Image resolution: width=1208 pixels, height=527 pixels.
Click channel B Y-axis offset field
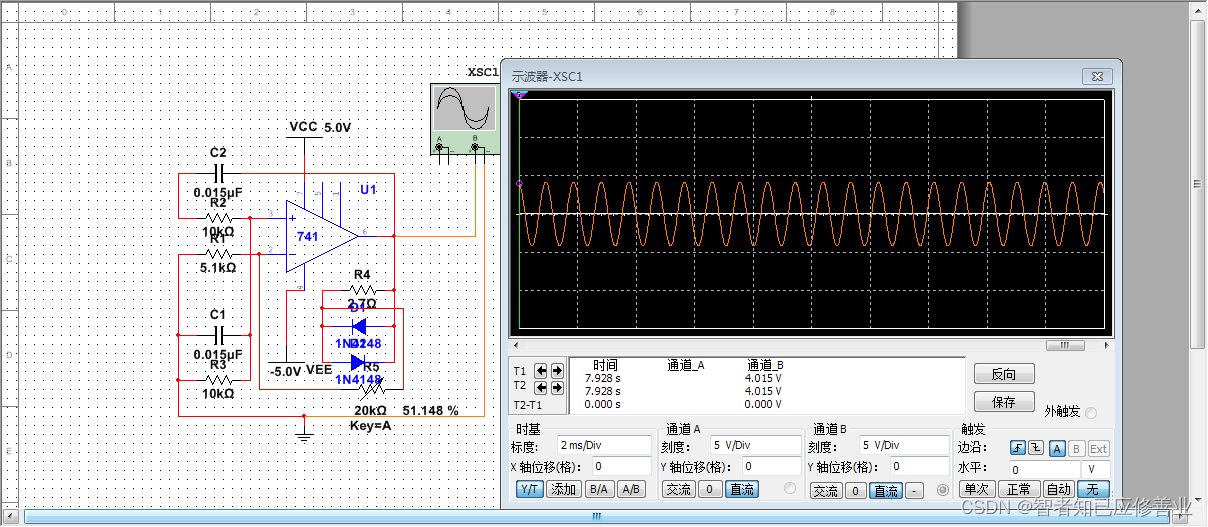click(920, 466)
